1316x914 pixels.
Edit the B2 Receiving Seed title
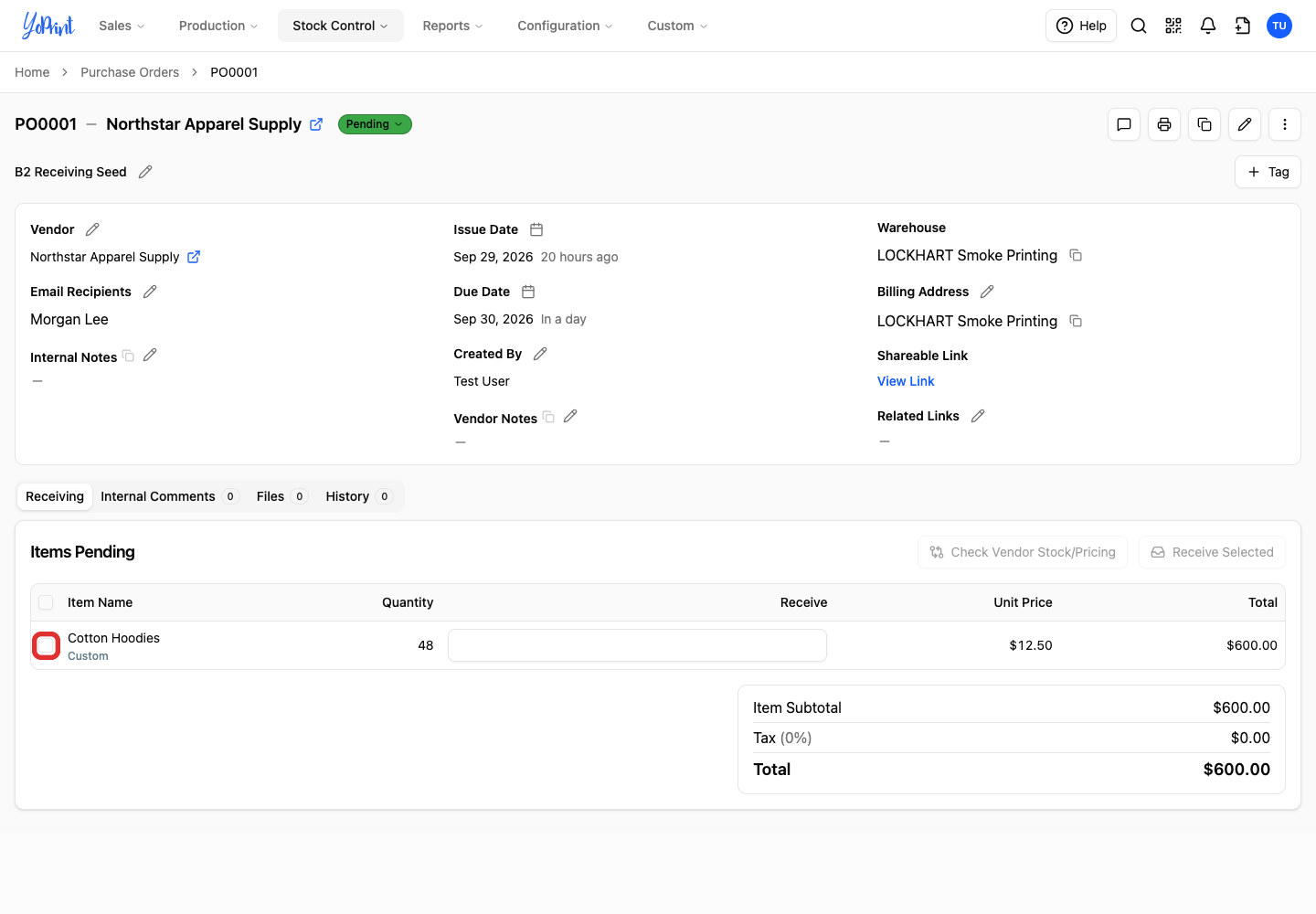pos(145,172)
